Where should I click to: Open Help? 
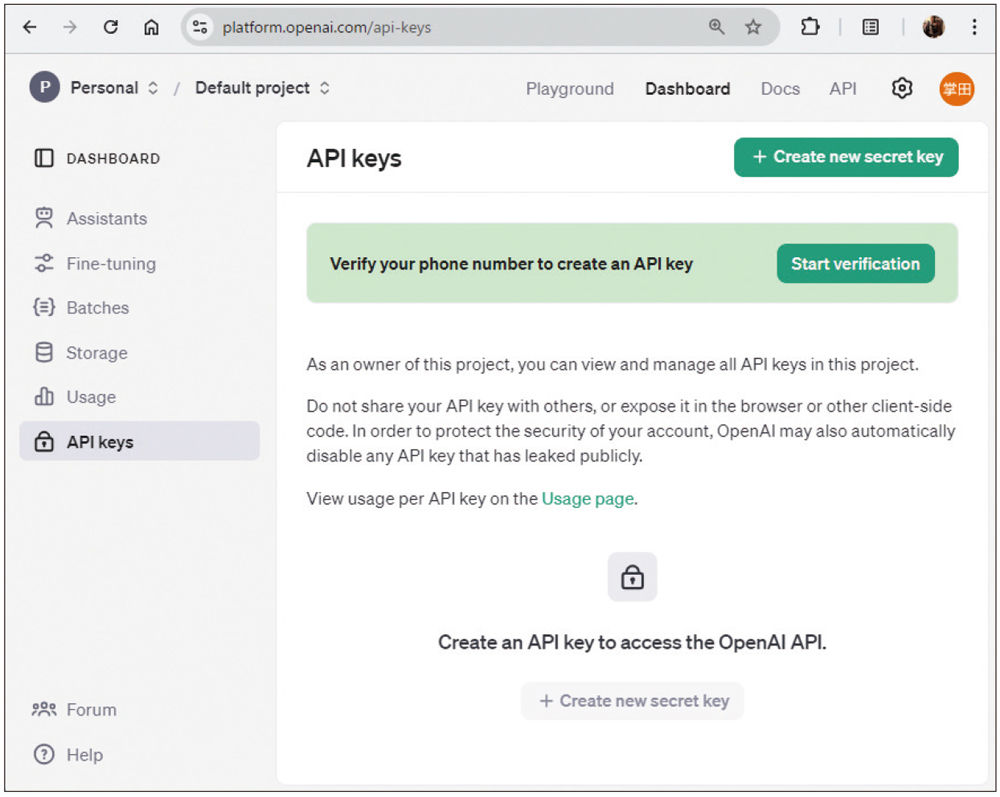[84, 755]
